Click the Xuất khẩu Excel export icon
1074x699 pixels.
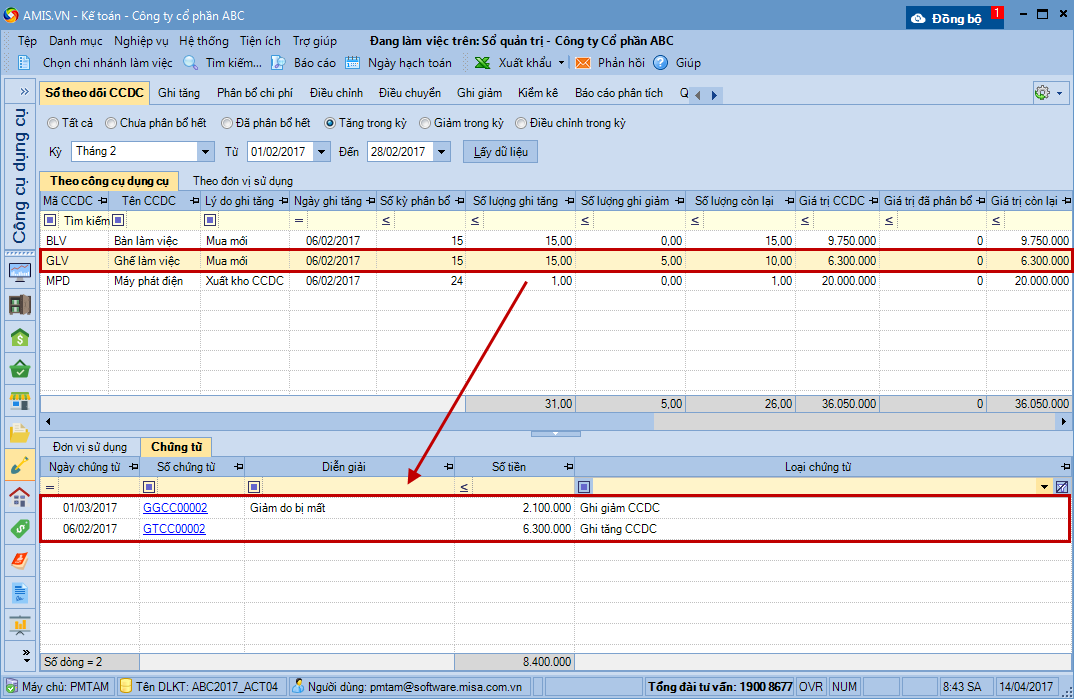pos(482,63)
